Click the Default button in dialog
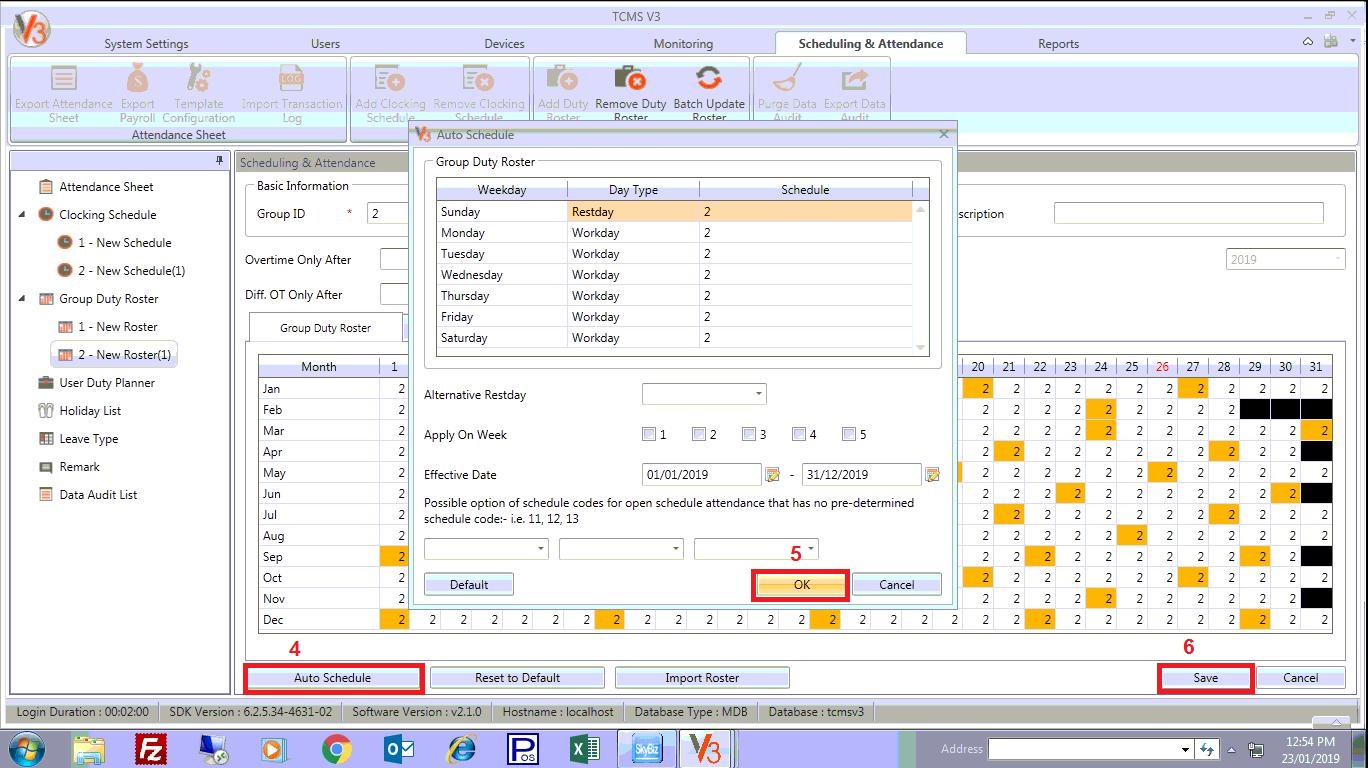The width and height of the screenshot is (1368, 768). (469, 585)
